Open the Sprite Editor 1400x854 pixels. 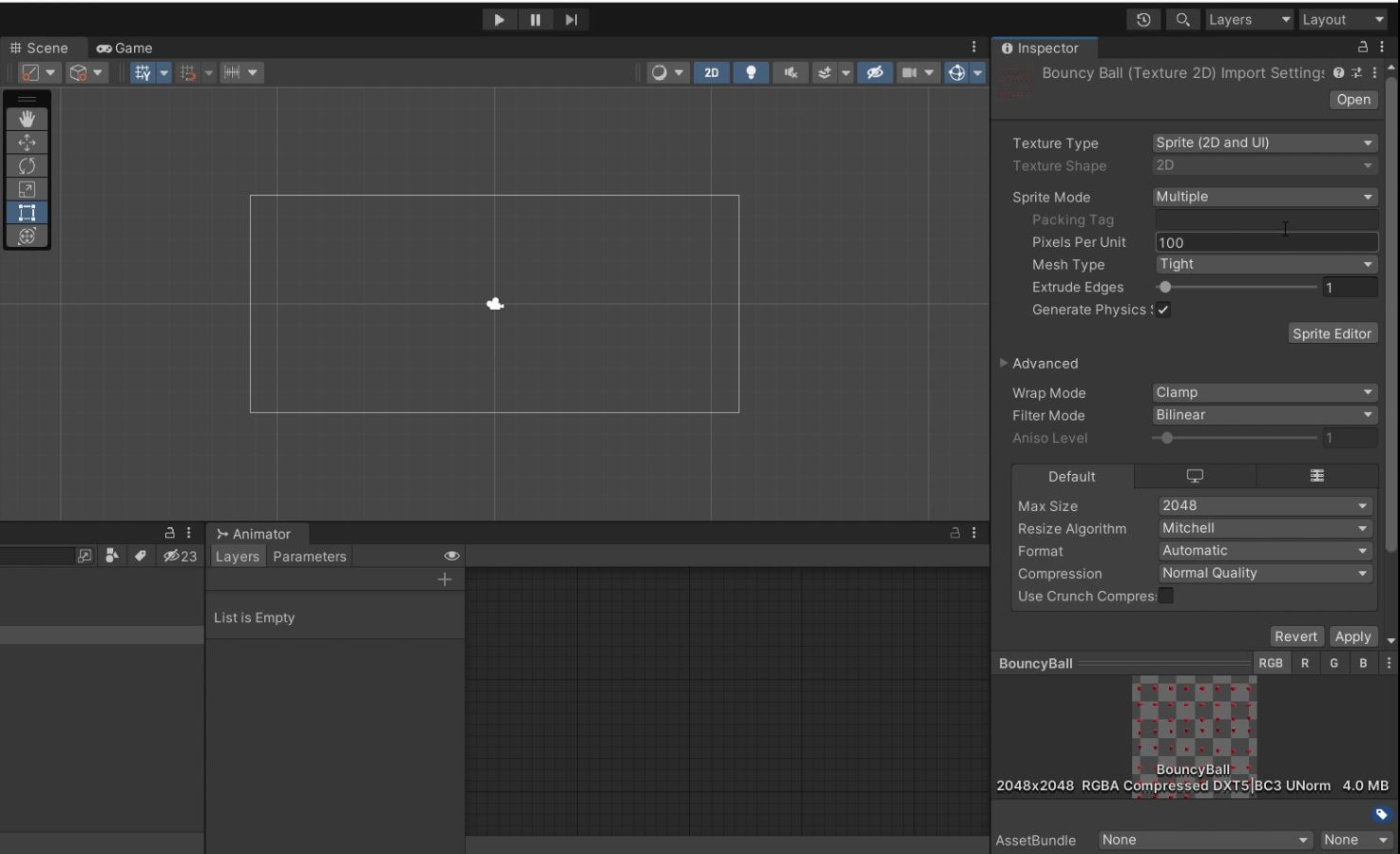[x=1332, y=333]
